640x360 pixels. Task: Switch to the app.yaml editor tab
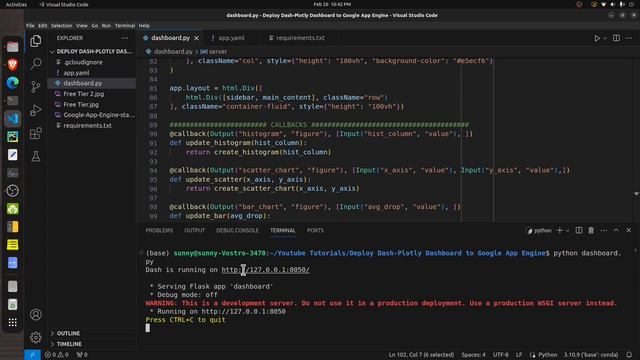pos(231,38)
